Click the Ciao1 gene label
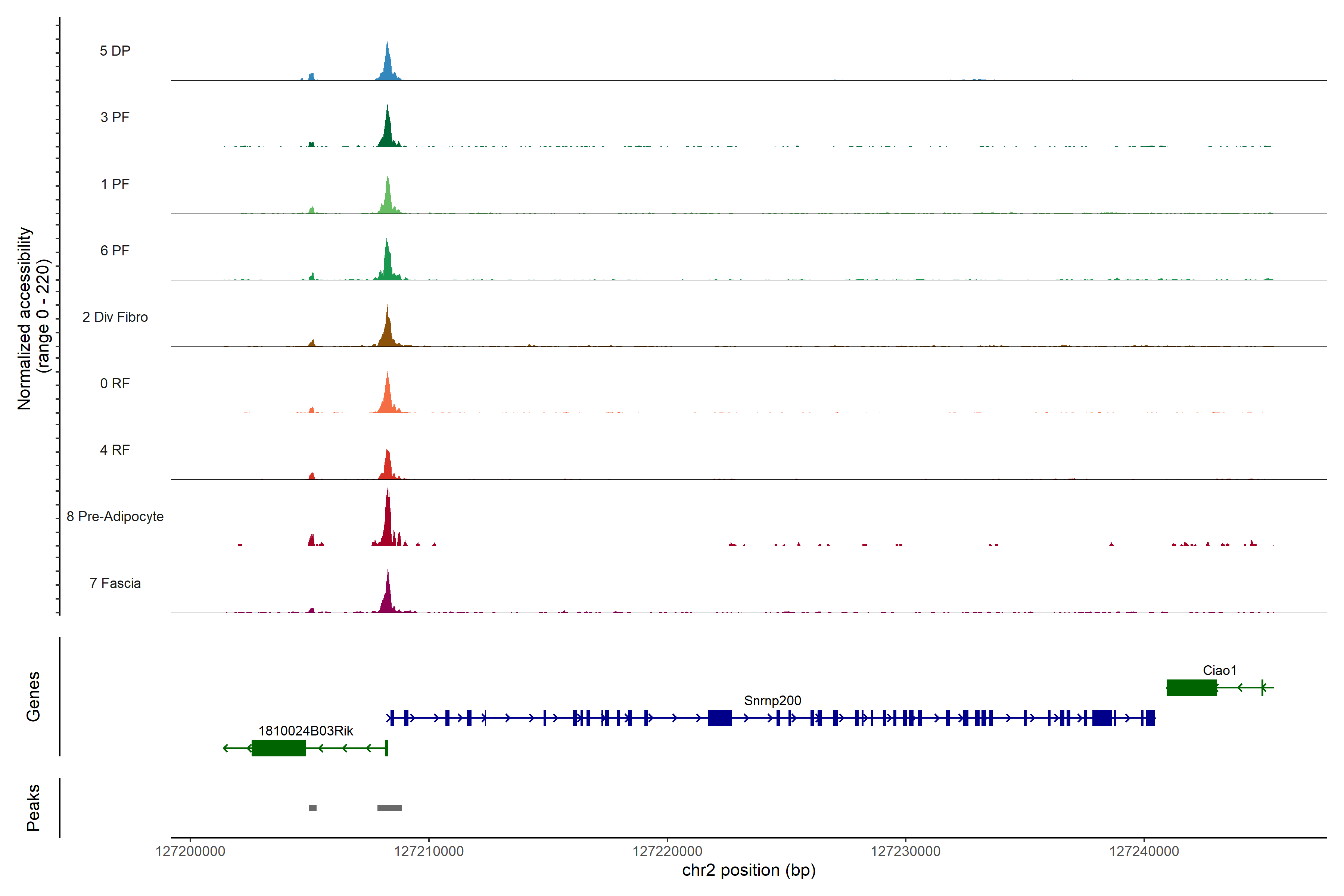Image resolution: width=1344 pixels, height=896 pixels. point(1219,670)
